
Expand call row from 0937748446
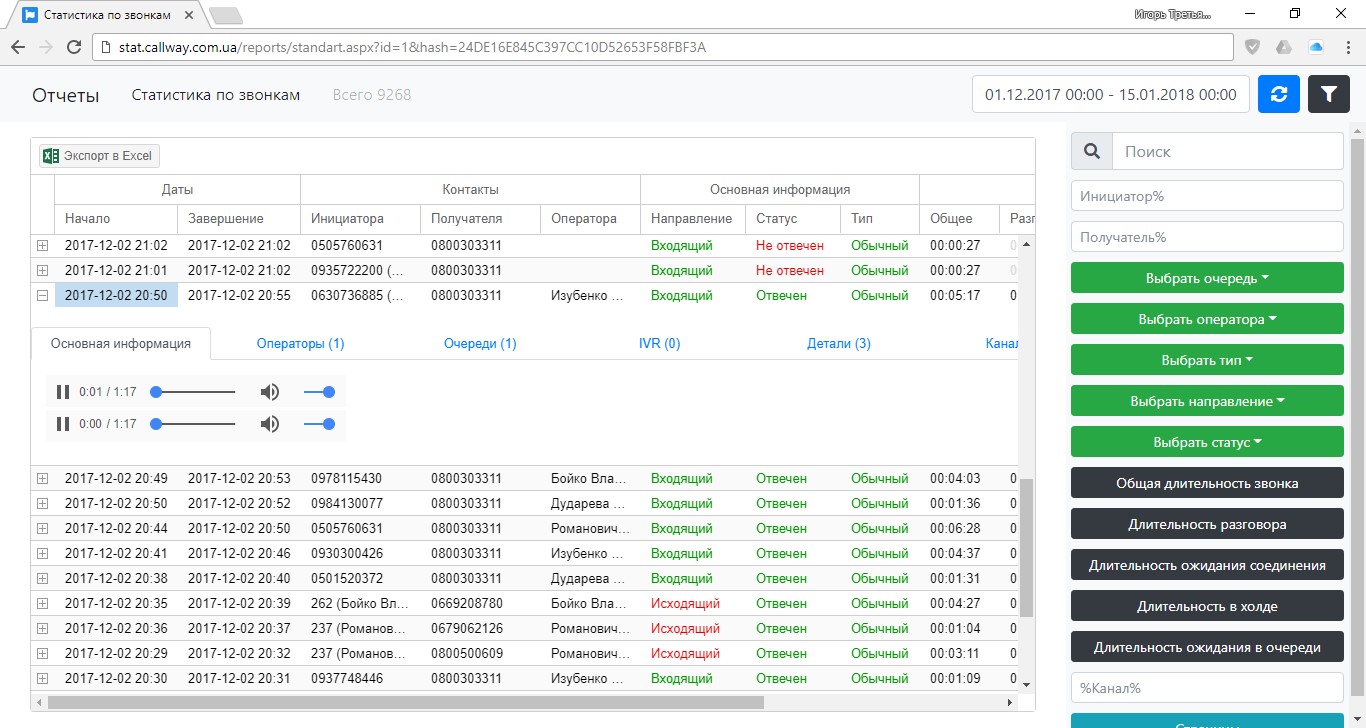[42, 678]
